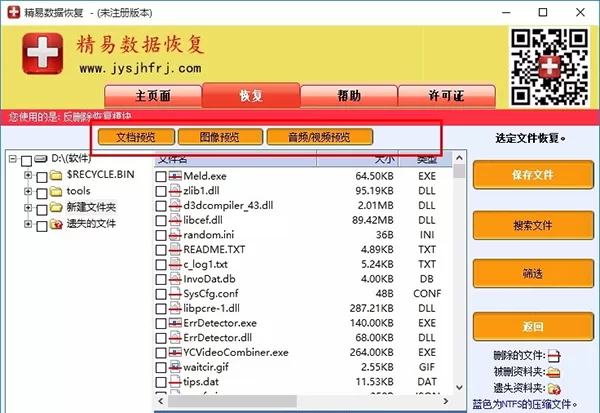600x413 pixels.
Task: Click the 文档预览 button
Action: pos(136,137)
